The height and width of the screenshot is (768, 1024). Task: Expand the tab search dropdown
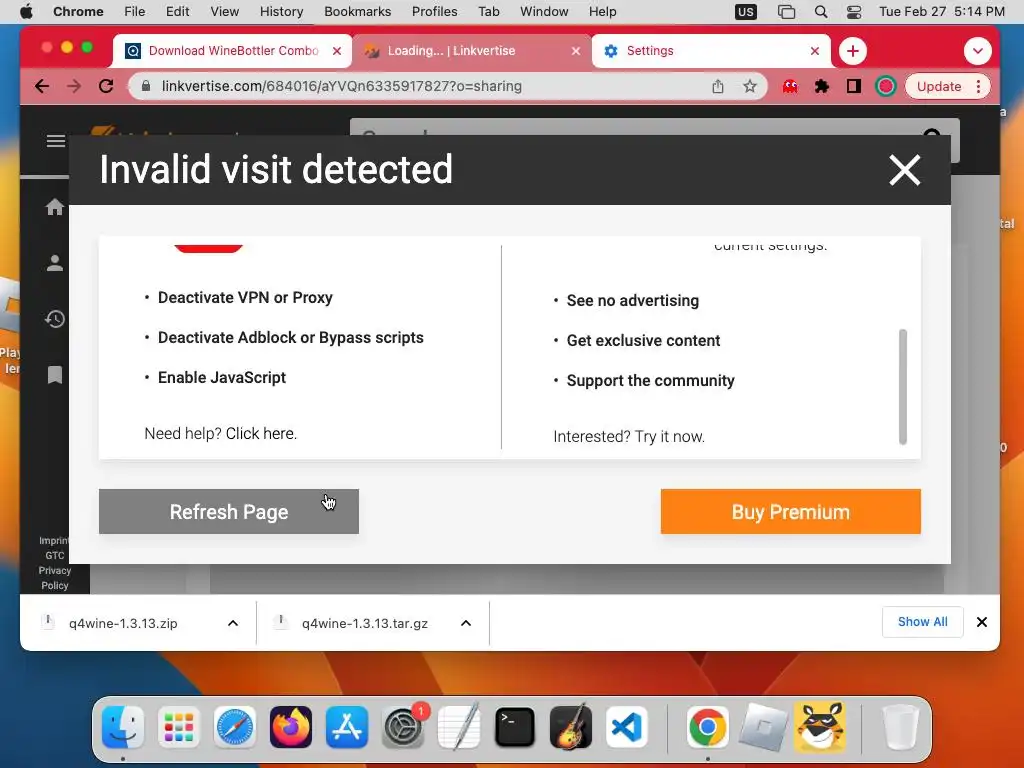[x=978, y=51]
